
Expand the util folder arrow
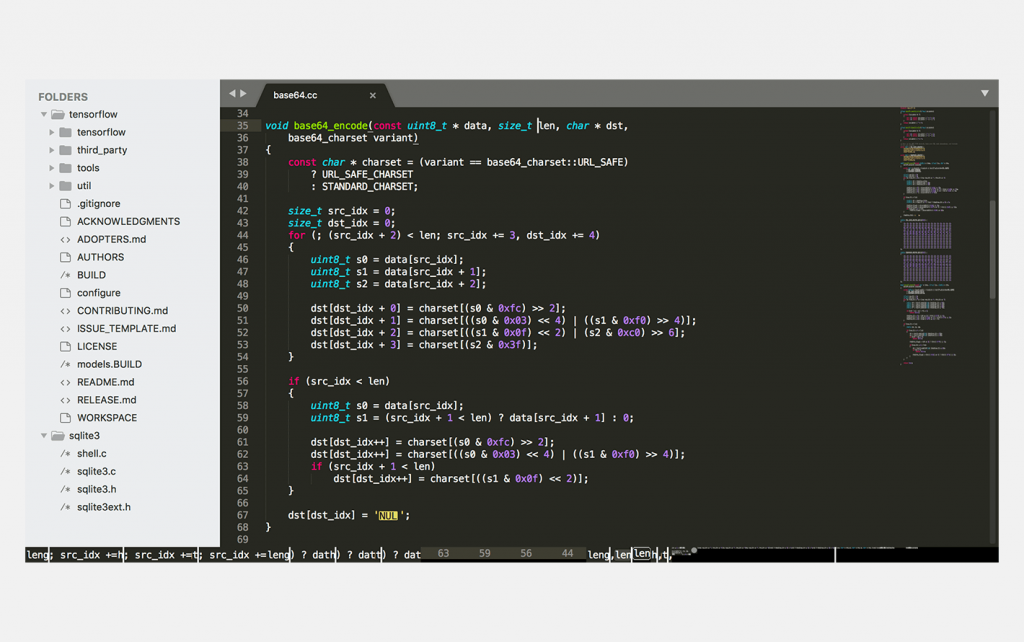coord(52,185)
